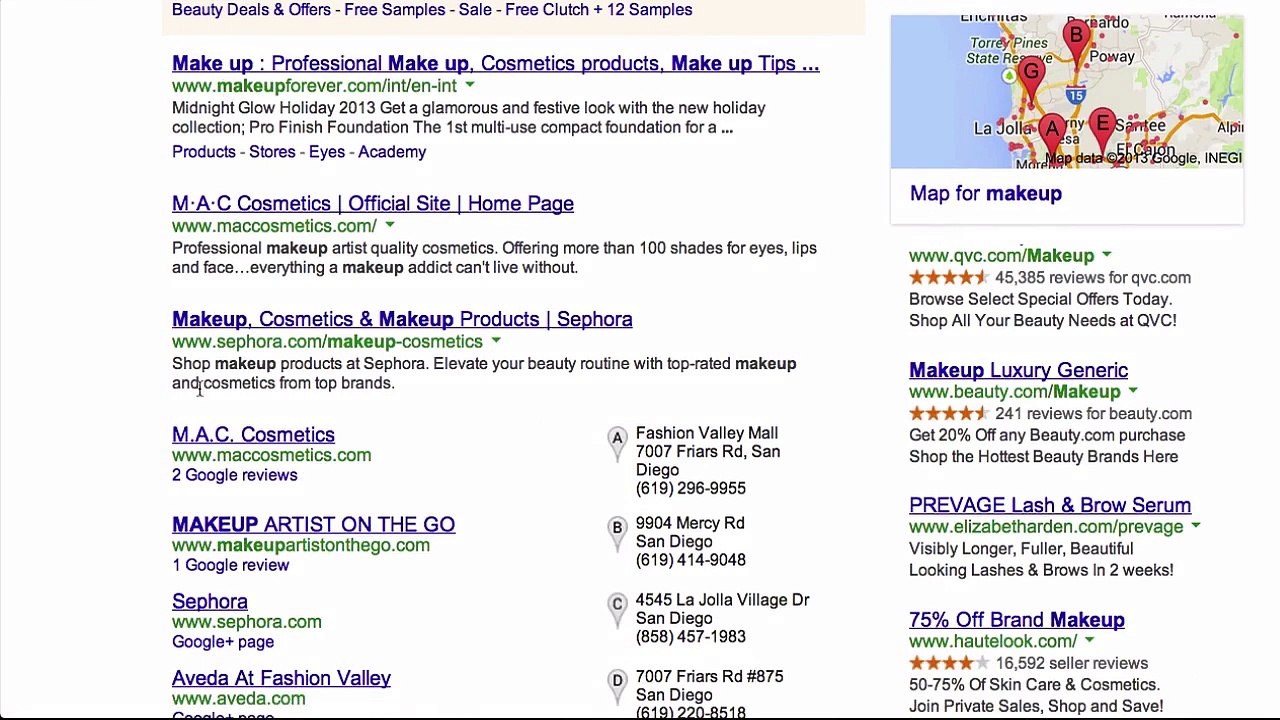Click map pin D beside 7007 Friars Rd #875
Image resolution: width=1280 pixels, height=720 pixels.
[x=617, y=686]
